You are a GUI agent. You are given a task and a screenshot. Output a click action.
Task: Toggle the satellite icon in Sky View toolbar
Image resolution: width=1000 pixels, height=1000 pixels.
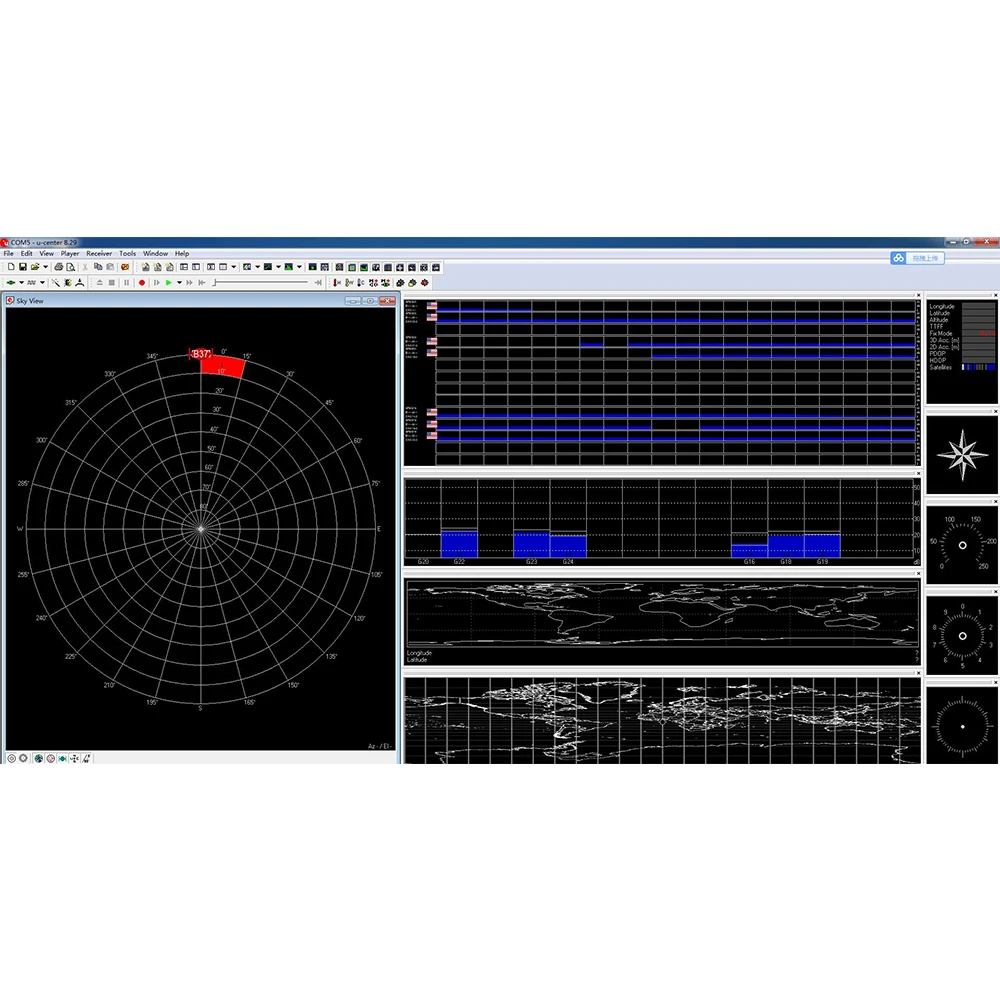[x=62, y=758]
